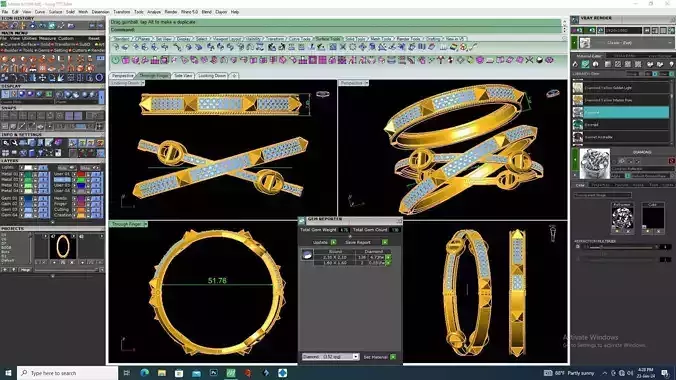Toggle the checkbox beside Refraction Multiplier slider
The image size is (676, 380).
[x=578, y=247]
